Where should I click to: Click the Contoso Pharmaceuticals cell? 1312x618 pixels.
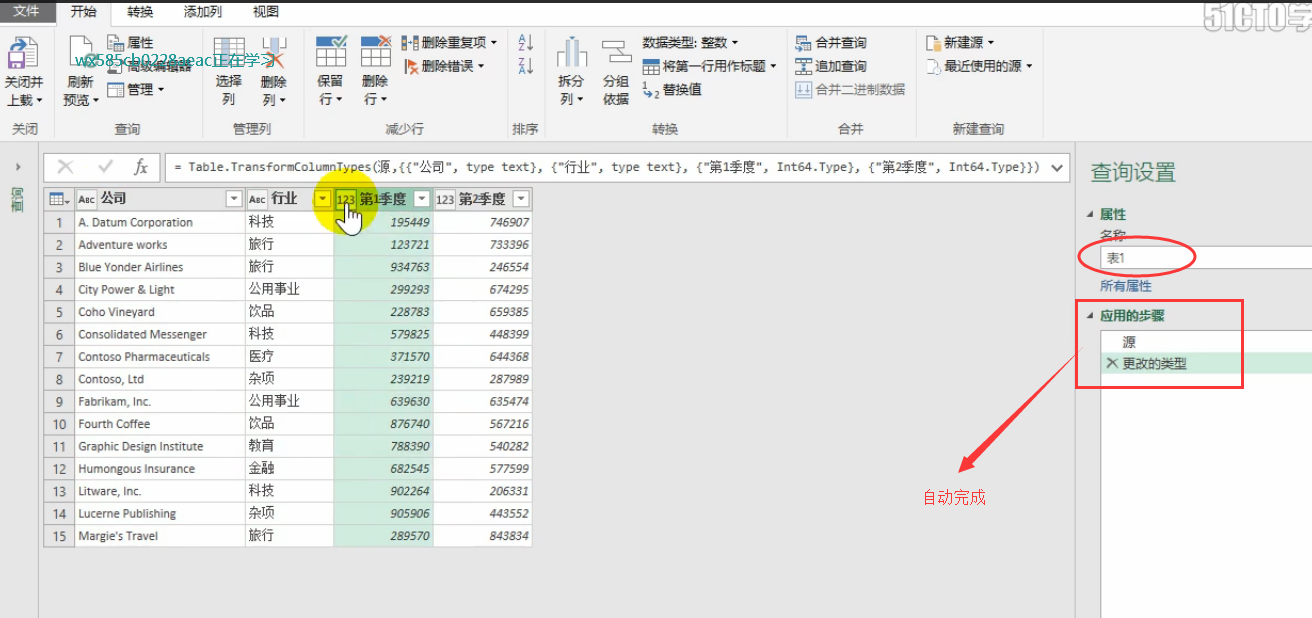(160, 357)
